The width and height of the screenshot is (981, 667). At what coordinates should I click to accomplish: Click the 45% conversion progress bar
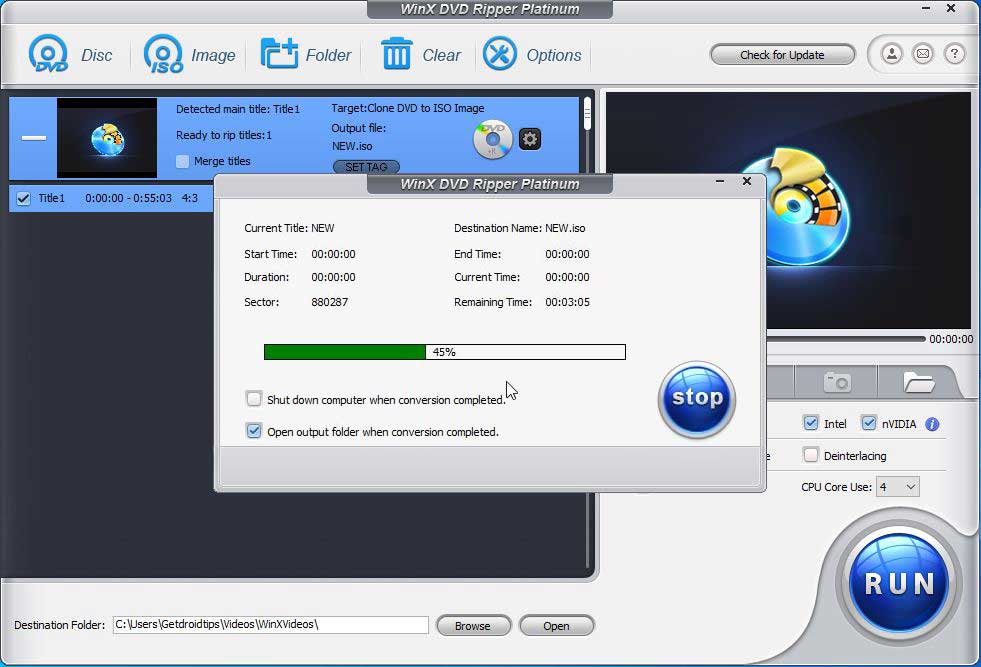click(445, 352)
